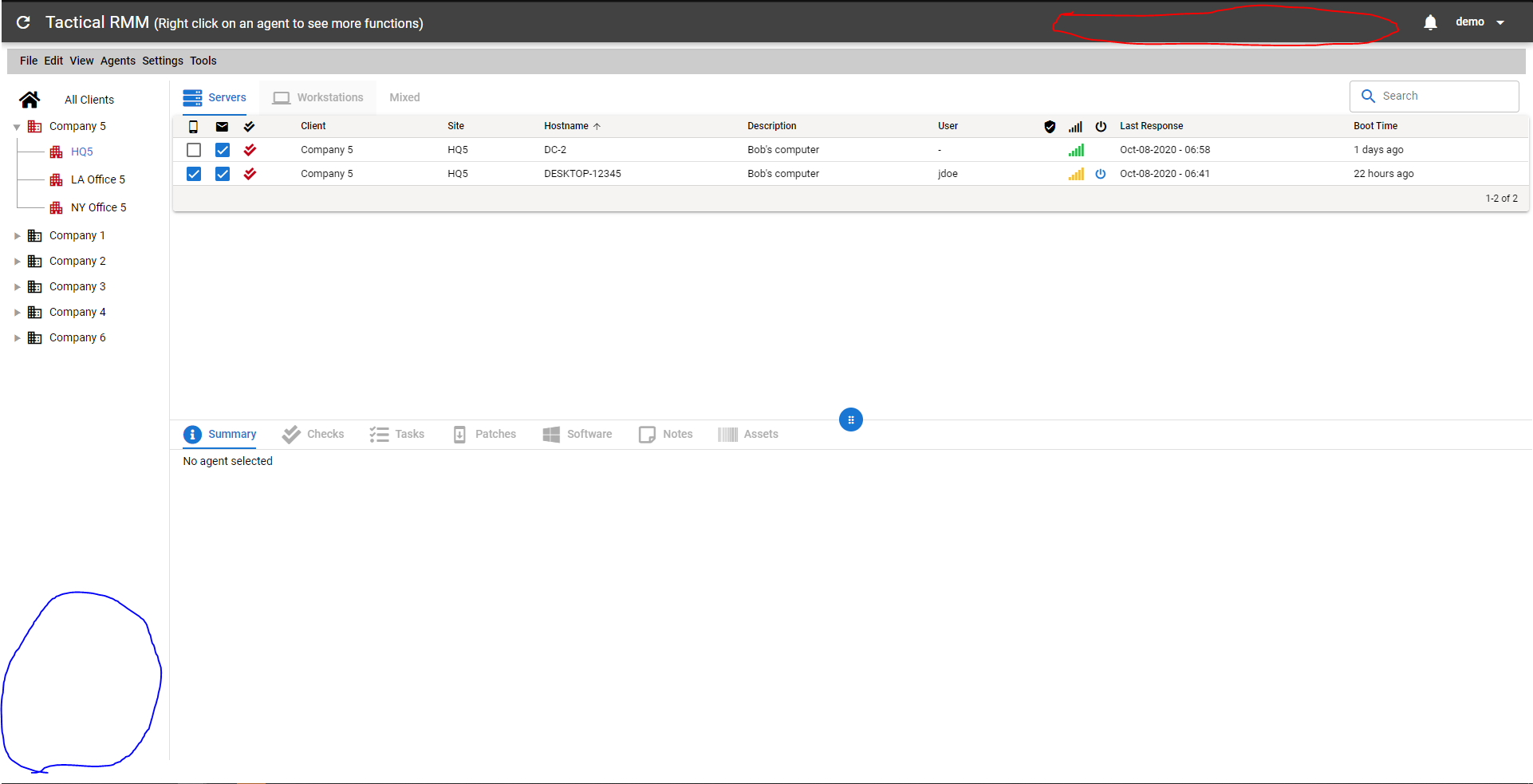Open the Edit menu
Viewport: 1533px width, 784px height.
(53, 61)
